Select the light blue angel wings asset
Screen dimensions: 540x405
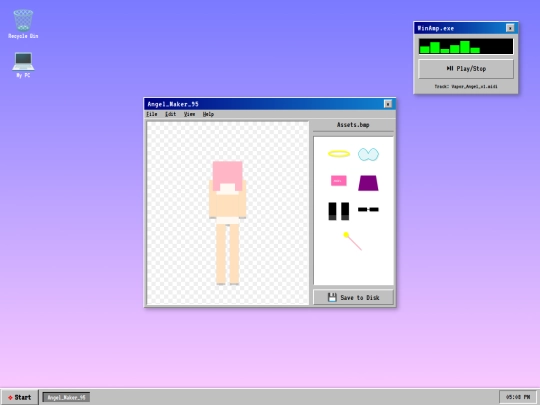[x=368, y=154]
